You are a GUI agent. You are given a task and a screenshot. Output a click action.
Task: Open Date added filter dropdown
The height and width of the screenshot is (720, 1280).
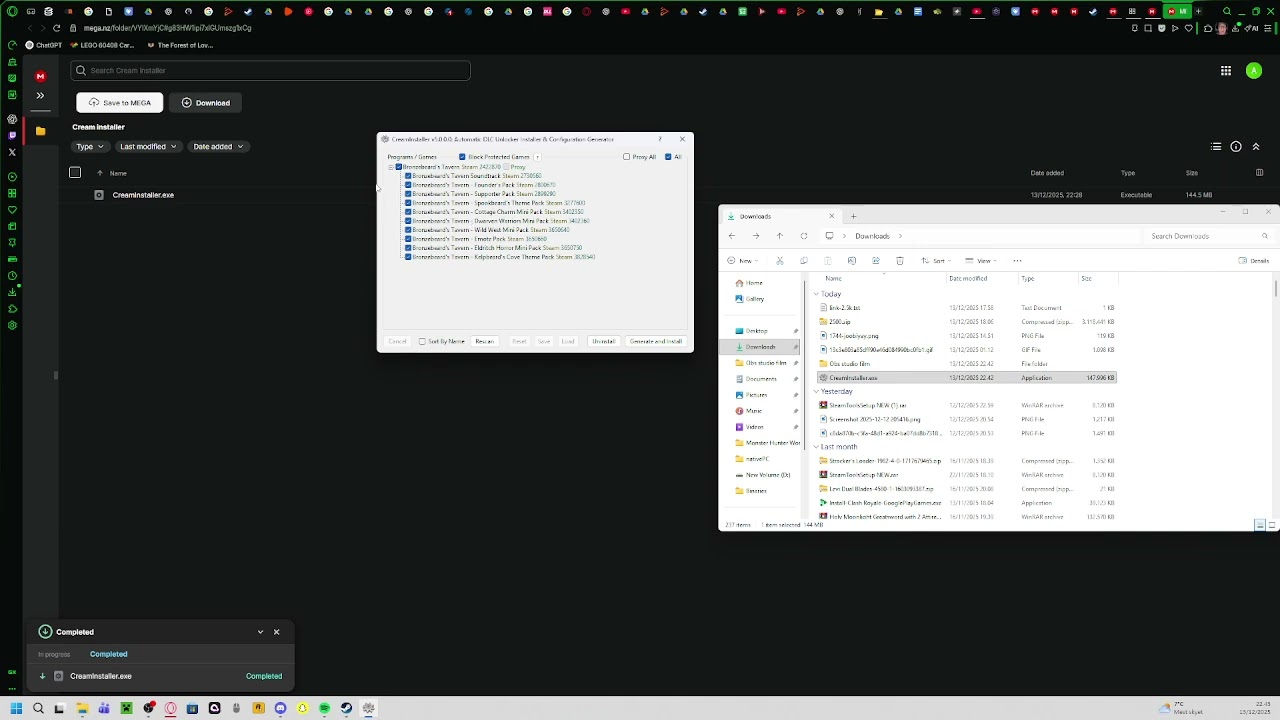[x=218, y=147]
